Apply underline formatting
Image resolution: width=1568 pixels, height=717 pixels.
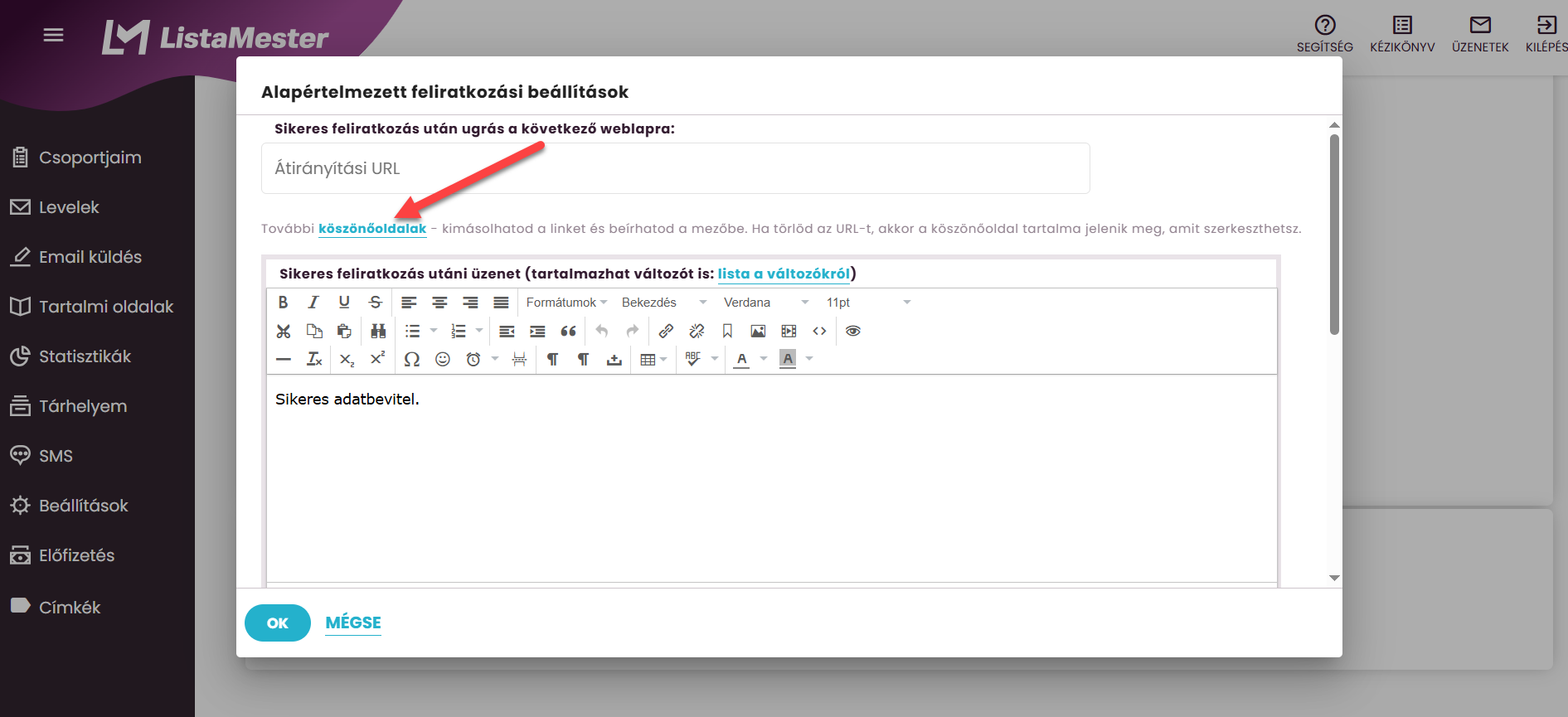[x=344, y=303]
